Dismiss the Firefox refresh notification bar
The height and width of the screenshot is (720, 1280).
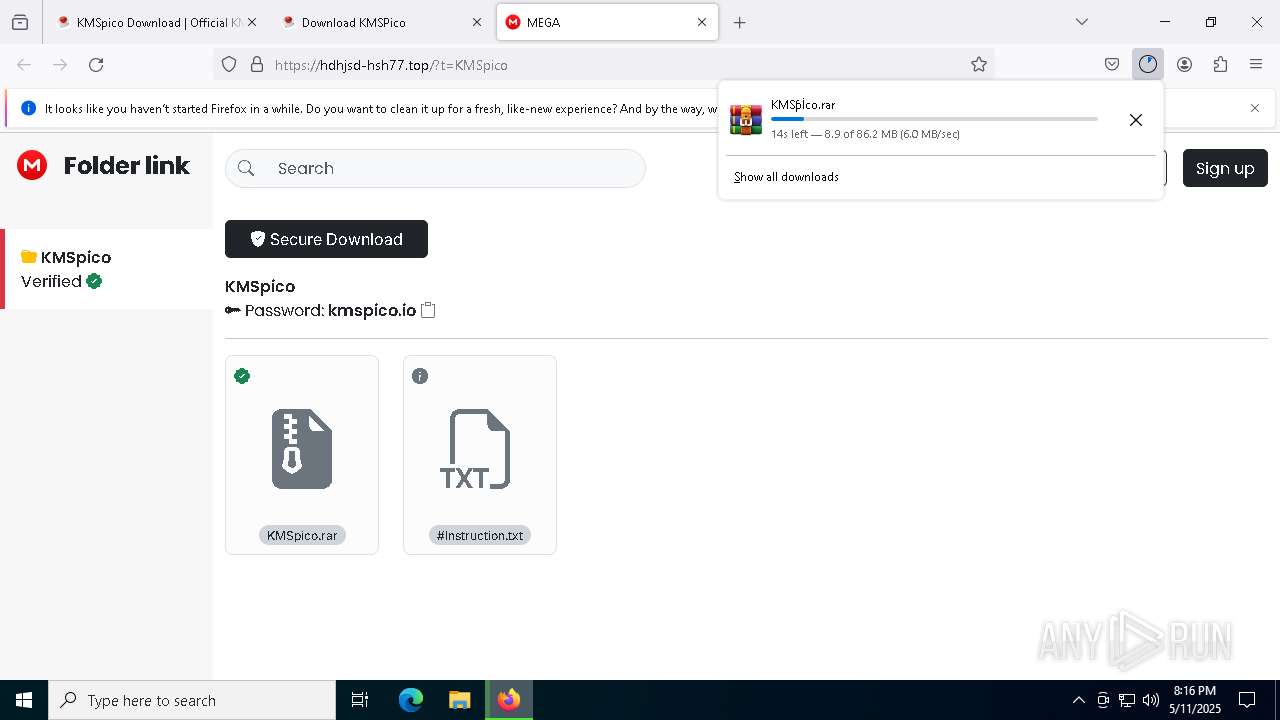point(1255,108)
